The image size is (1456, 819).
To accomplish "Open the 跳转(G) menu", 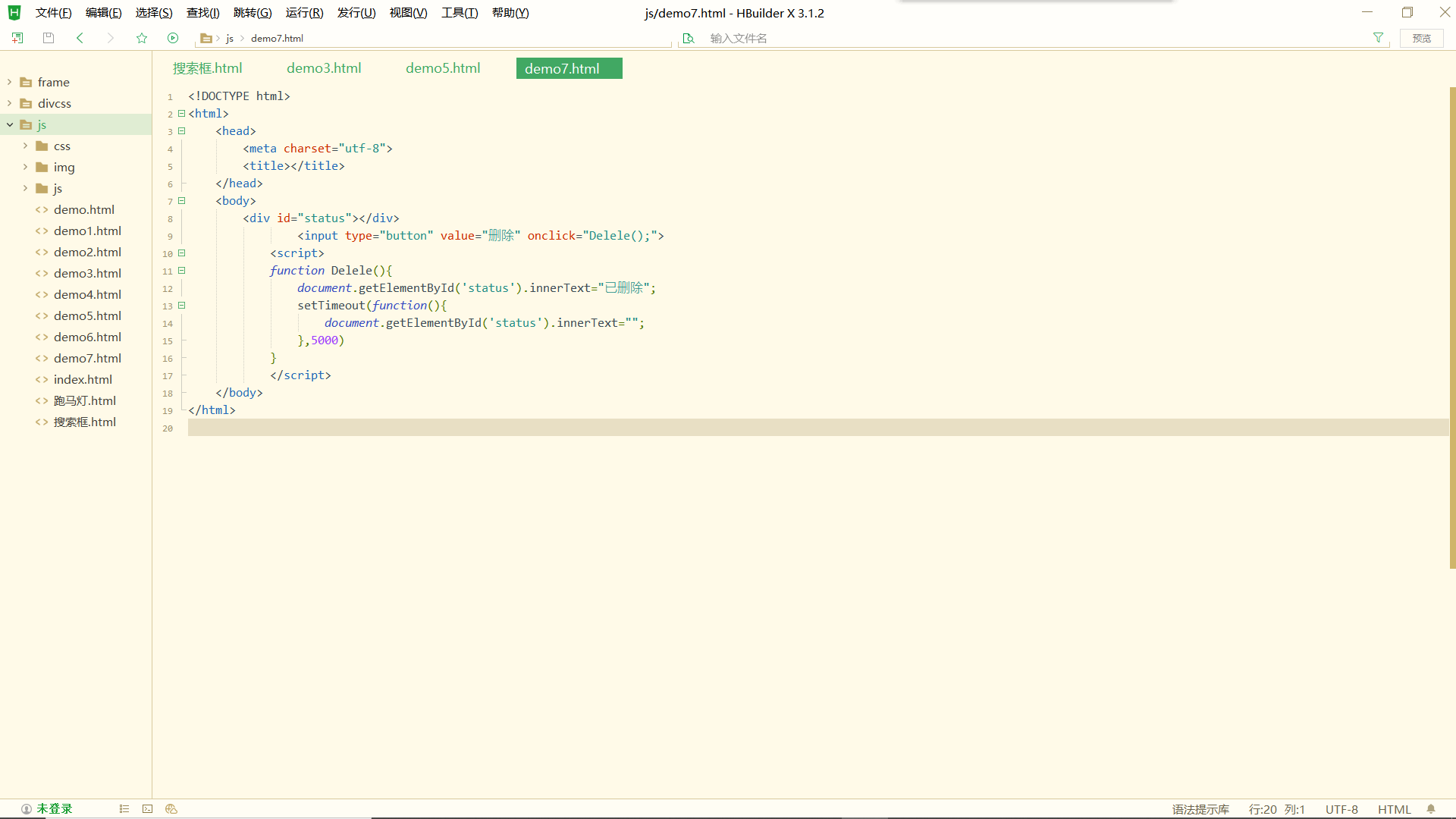I will tap(253, 13).
